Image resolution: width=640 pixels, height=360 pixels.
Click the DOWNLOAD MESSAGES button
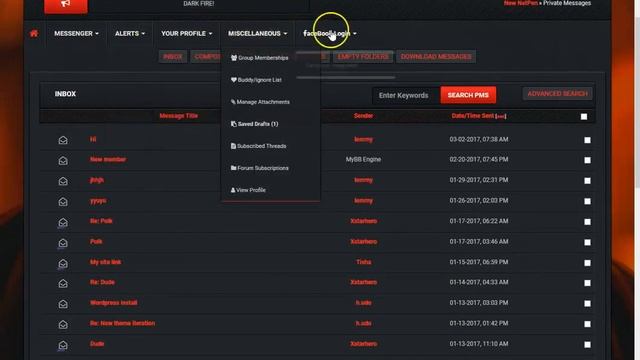click(x=436, y=57)
